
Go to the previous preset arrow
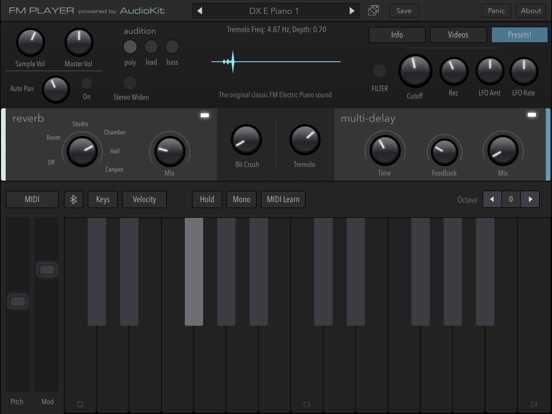pyautogui.click(x=200, y=11)
